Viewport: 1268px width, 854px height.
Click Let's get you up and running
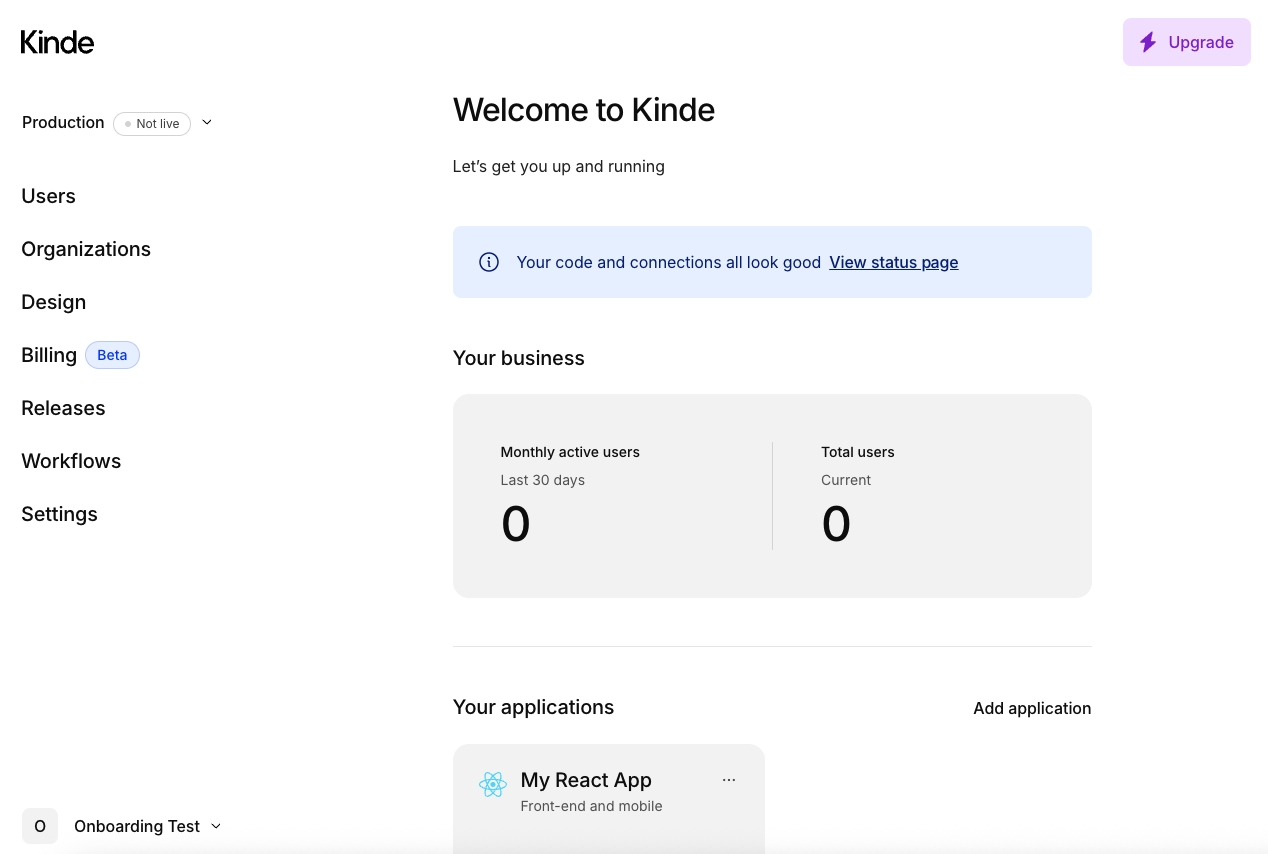coord(559,166)
